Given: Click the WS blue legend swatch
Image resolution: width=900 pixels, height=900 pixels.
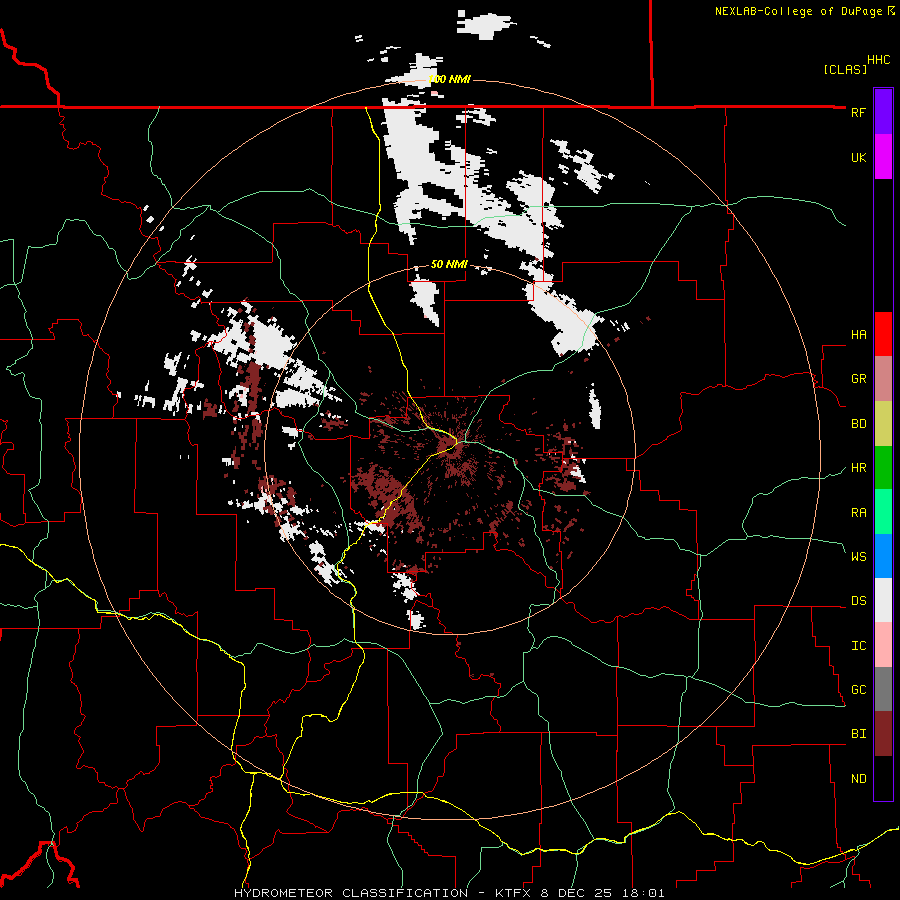Looking at the screenshot, I should click(883, 556).
